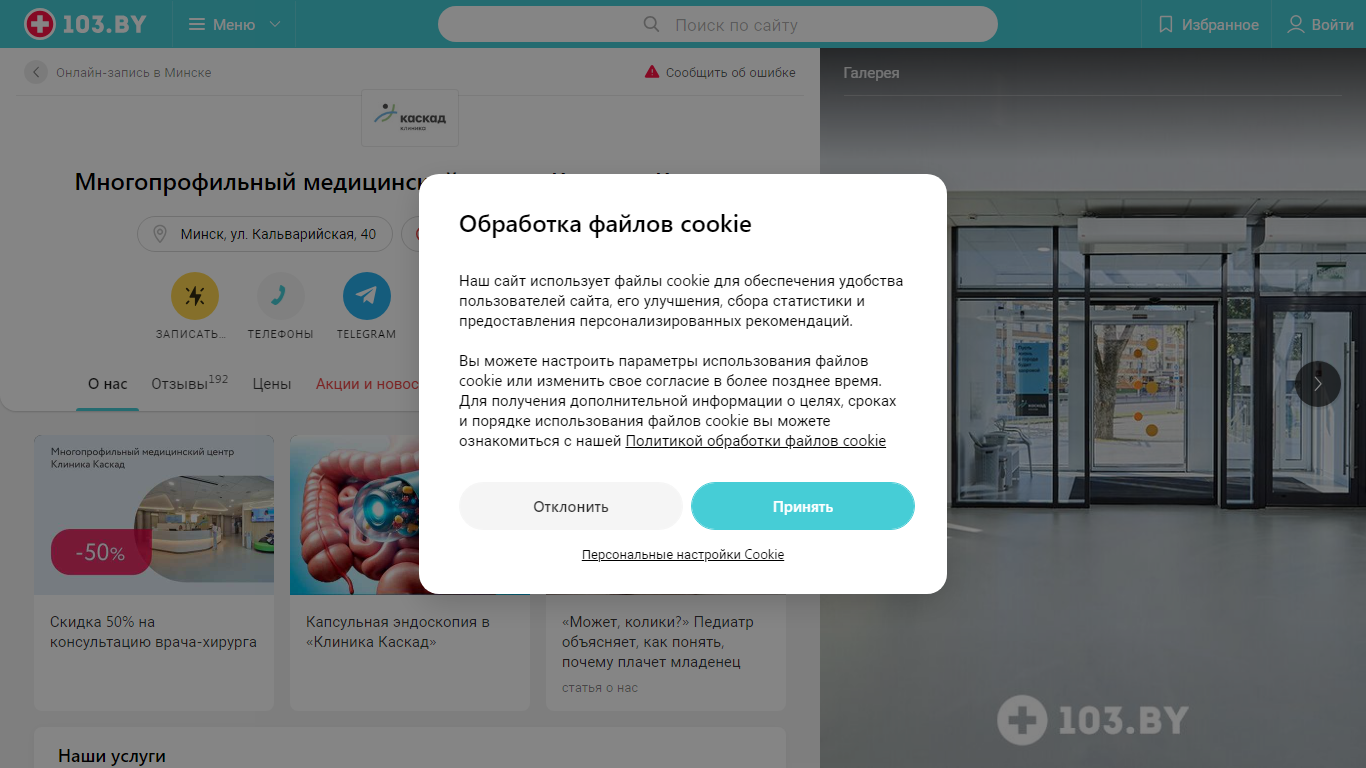Open the hamburger Меню icon
1366x768 pixels.
coord(197,24)
